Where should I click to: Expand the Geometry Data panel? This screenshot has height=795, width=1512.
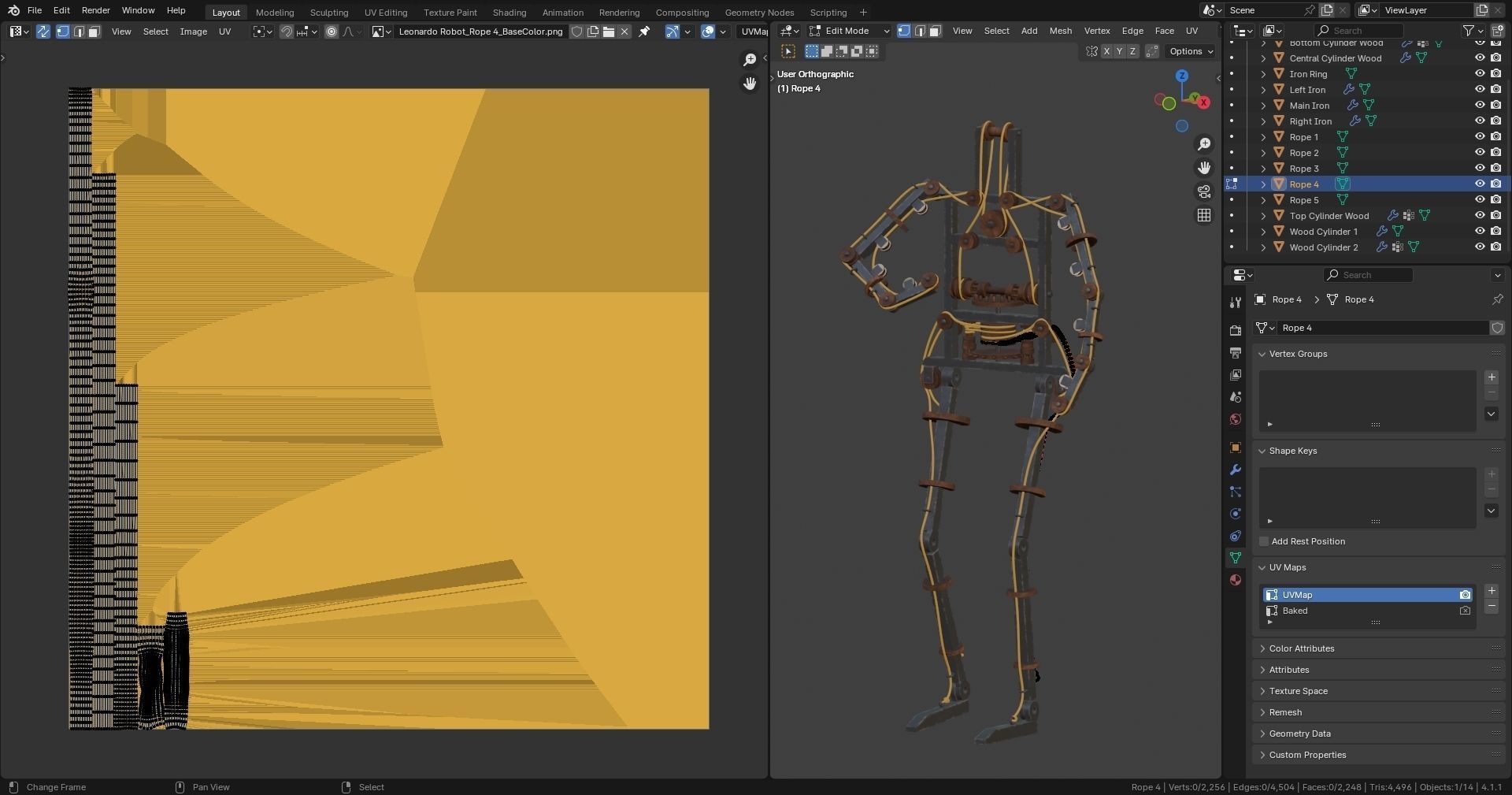1262,734
